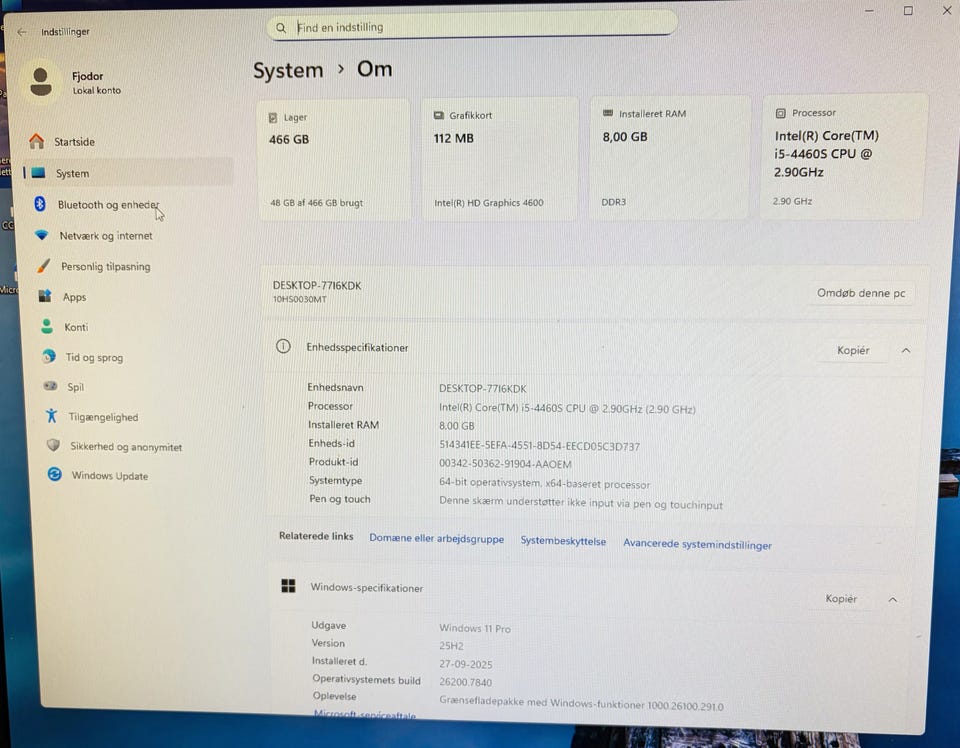Click the Netværk og internet wifi icon
960x748 pixels.
pos(42,235)
